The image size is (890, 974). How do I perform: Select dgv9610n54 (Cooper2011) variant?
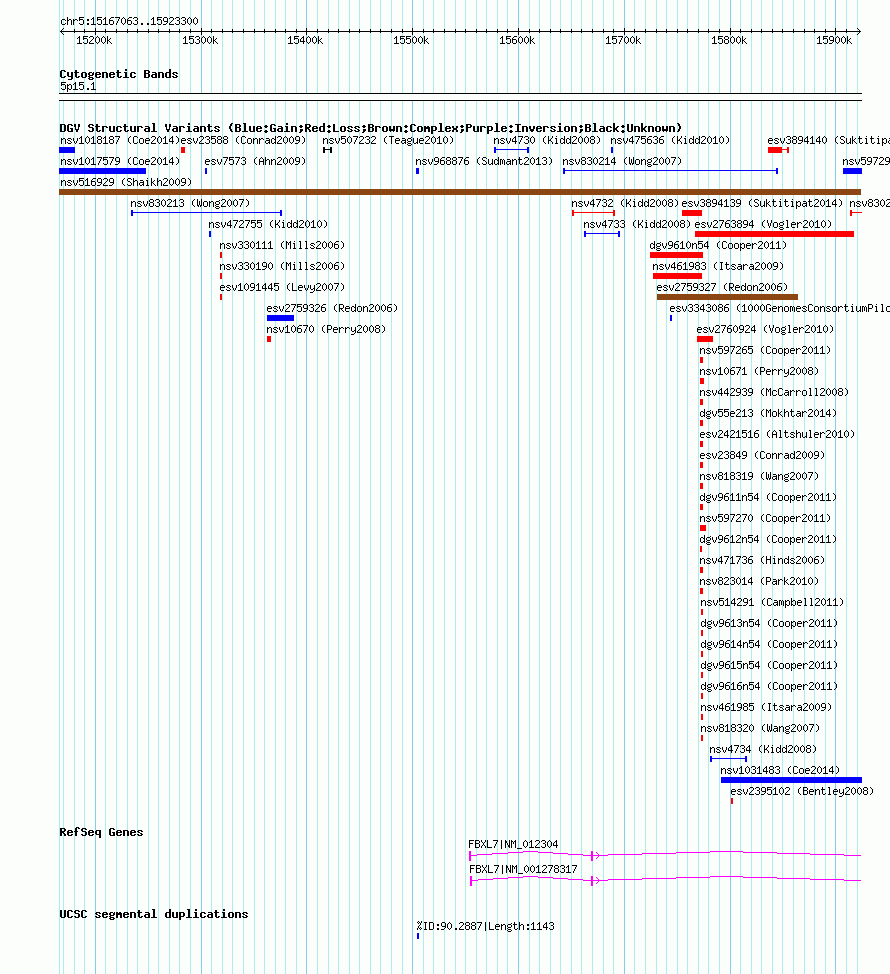pos(718,246)
